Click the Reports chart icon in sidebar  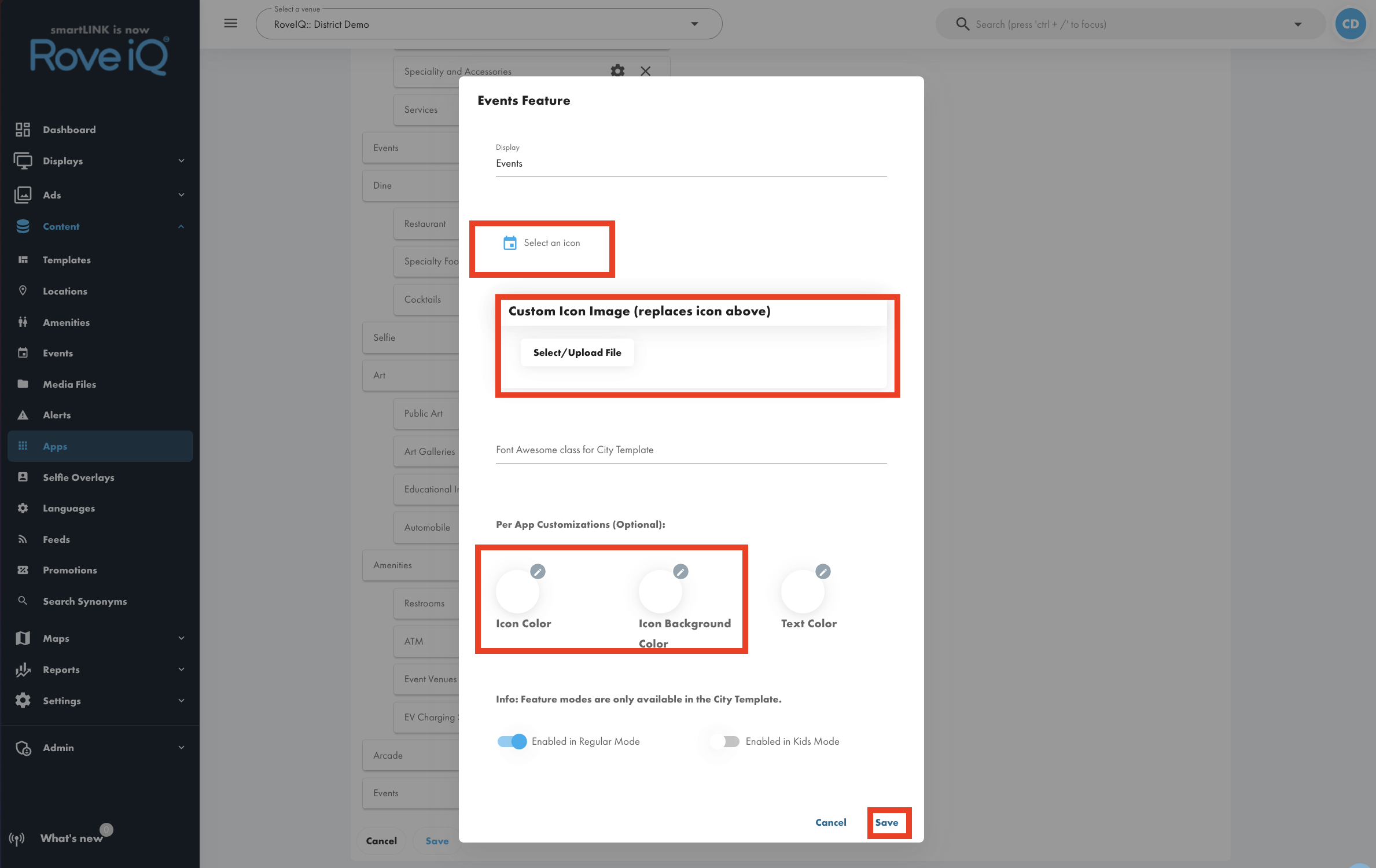23,670
